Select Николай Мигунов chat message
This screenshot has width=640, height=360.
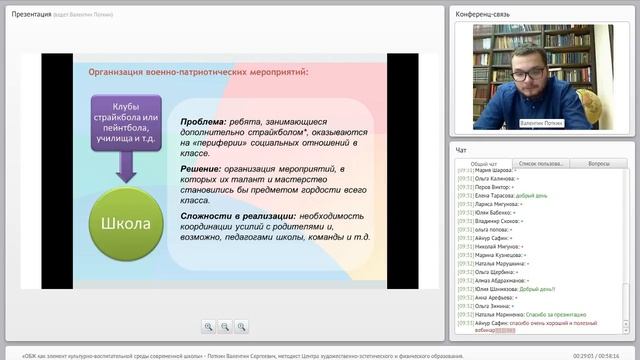[x=490, y=247]
